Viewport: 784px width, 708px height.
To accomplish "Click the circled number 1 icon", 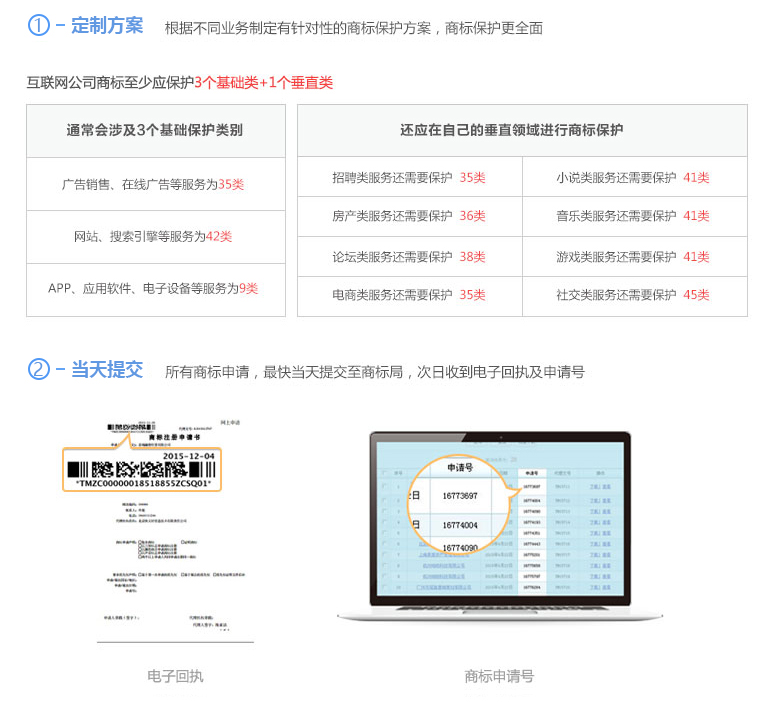I will (x=39, y=26).
